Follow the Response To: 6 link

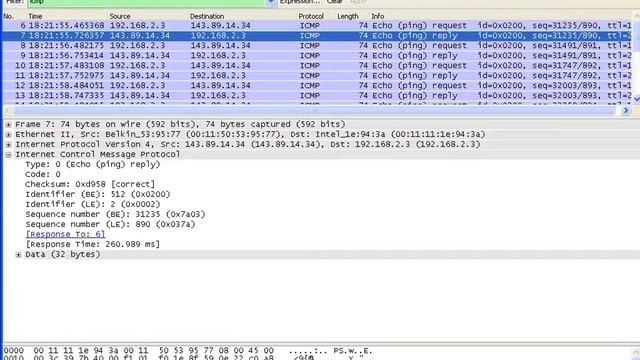(x=65, y=234)
